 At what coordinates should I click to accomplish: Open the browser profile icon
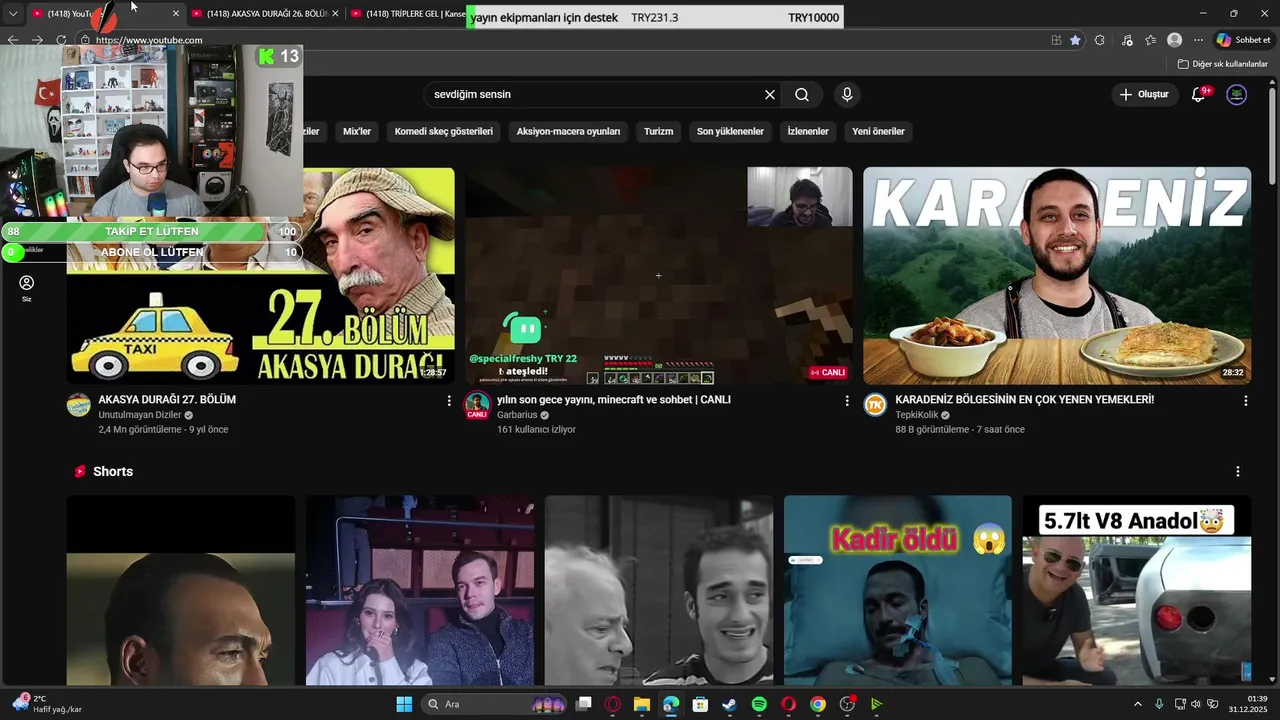1175,40
